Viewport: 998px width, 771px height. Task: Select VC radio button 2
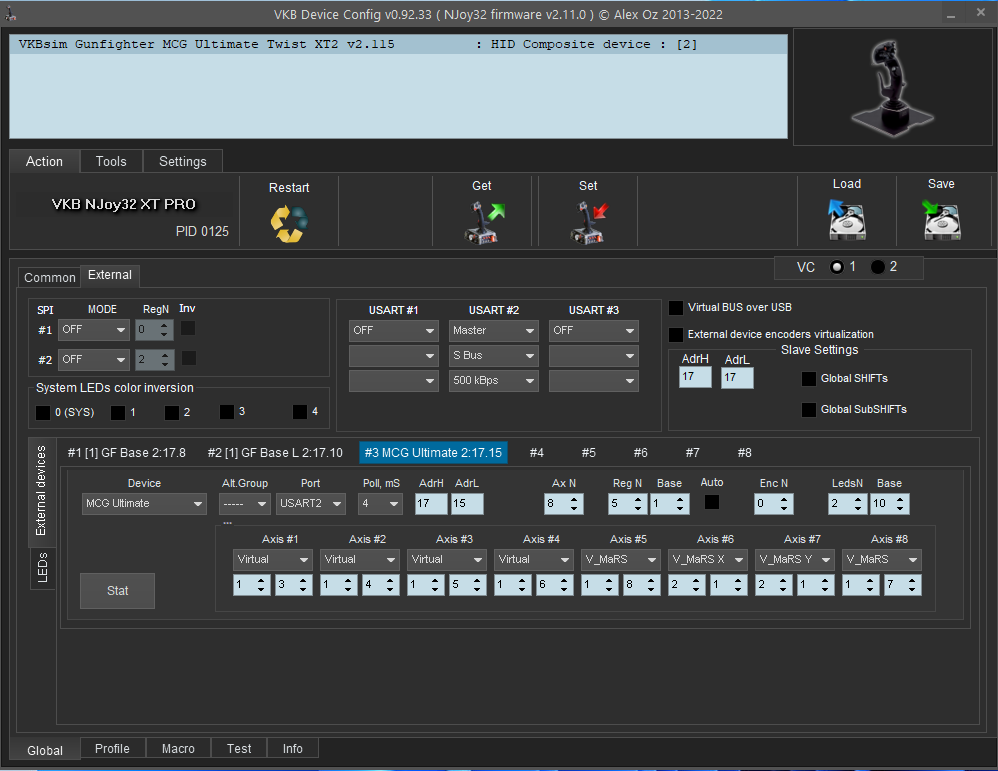(x=877, y=267)
